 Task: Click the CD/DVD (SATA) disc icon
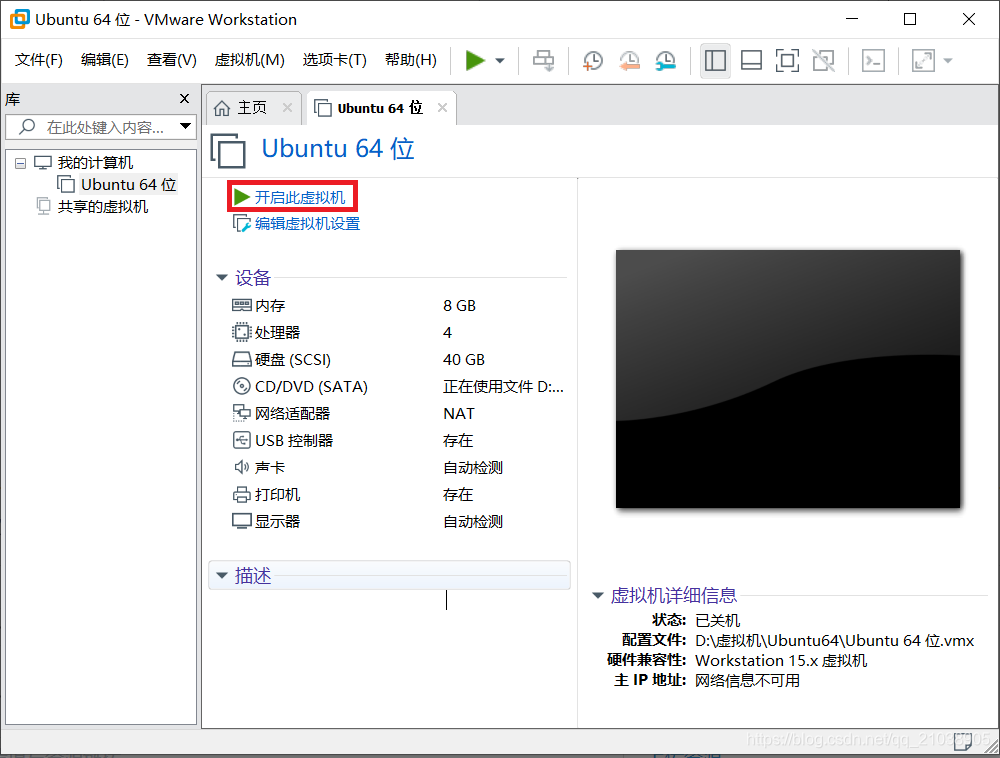(242, 386)
